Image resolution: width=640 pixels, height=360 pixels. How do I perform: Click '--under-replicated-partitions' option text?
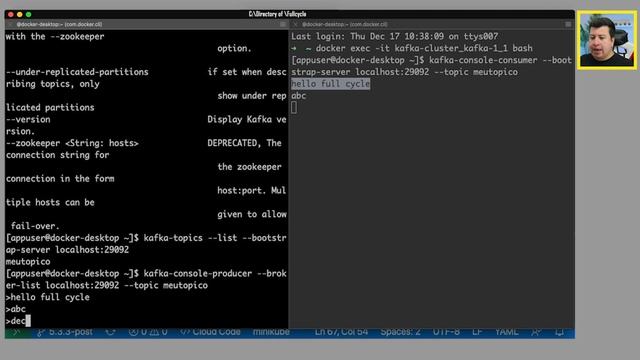click(x=77, y=72)
